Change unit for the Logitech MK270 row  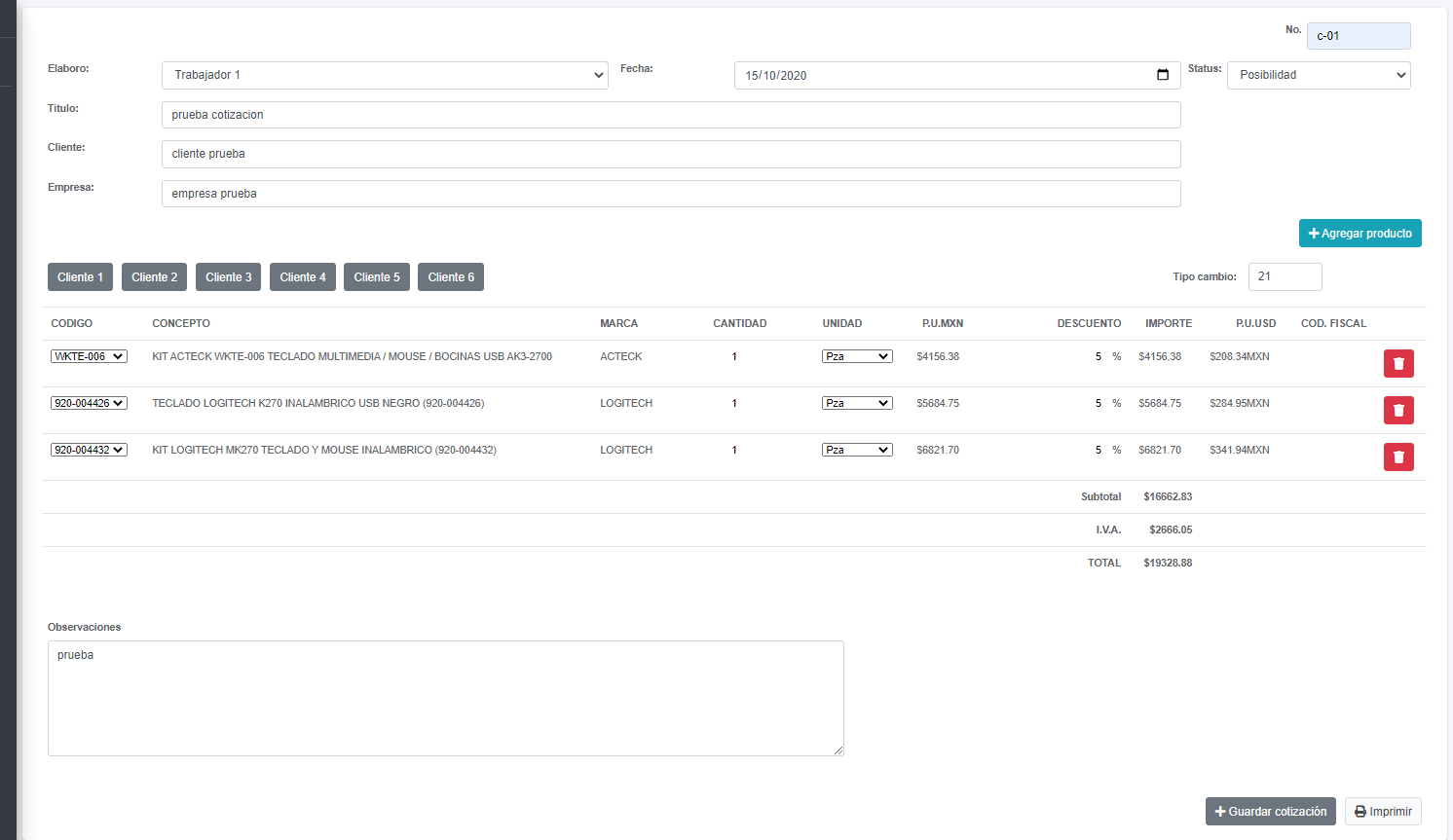(857, 450)
